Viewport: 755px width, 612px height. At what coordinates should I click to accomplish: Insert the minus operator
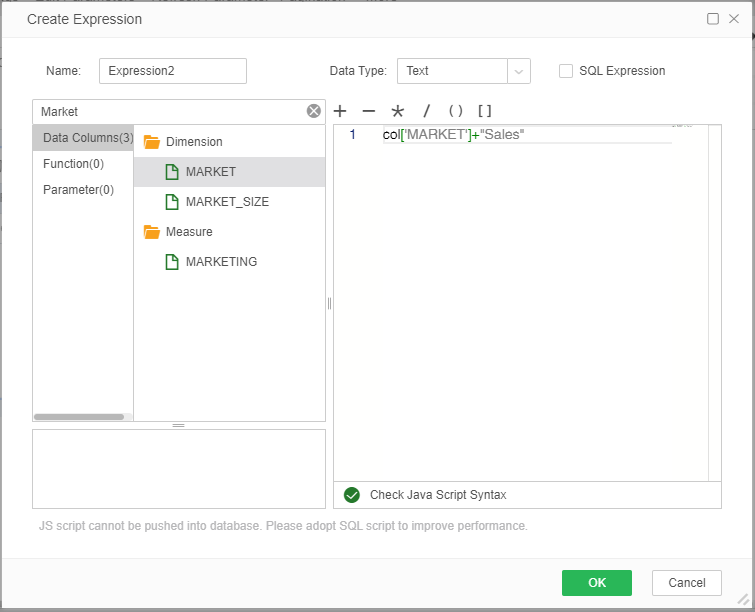pos(368,111)
